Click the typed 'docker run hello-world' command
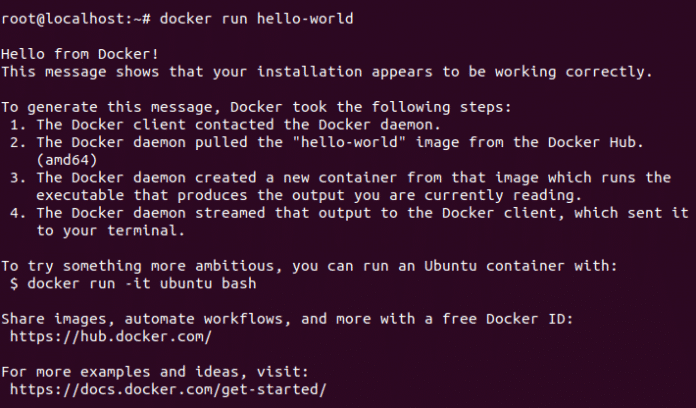 256,19
